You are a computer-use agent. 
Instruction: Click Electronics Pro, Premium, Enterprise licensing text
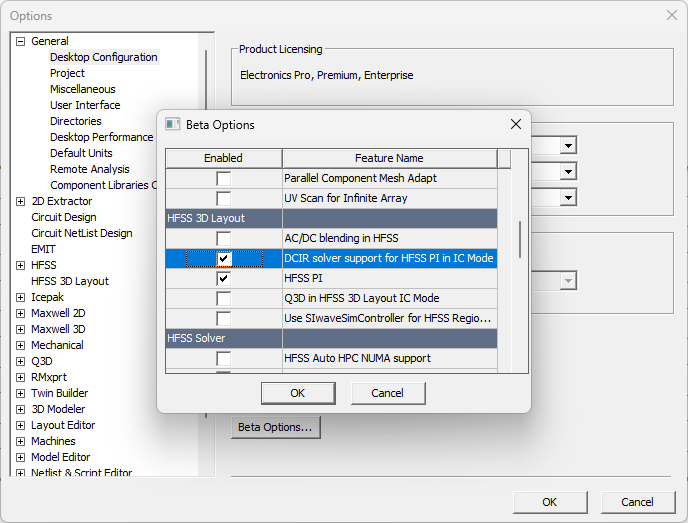click(x=326, y=75)
